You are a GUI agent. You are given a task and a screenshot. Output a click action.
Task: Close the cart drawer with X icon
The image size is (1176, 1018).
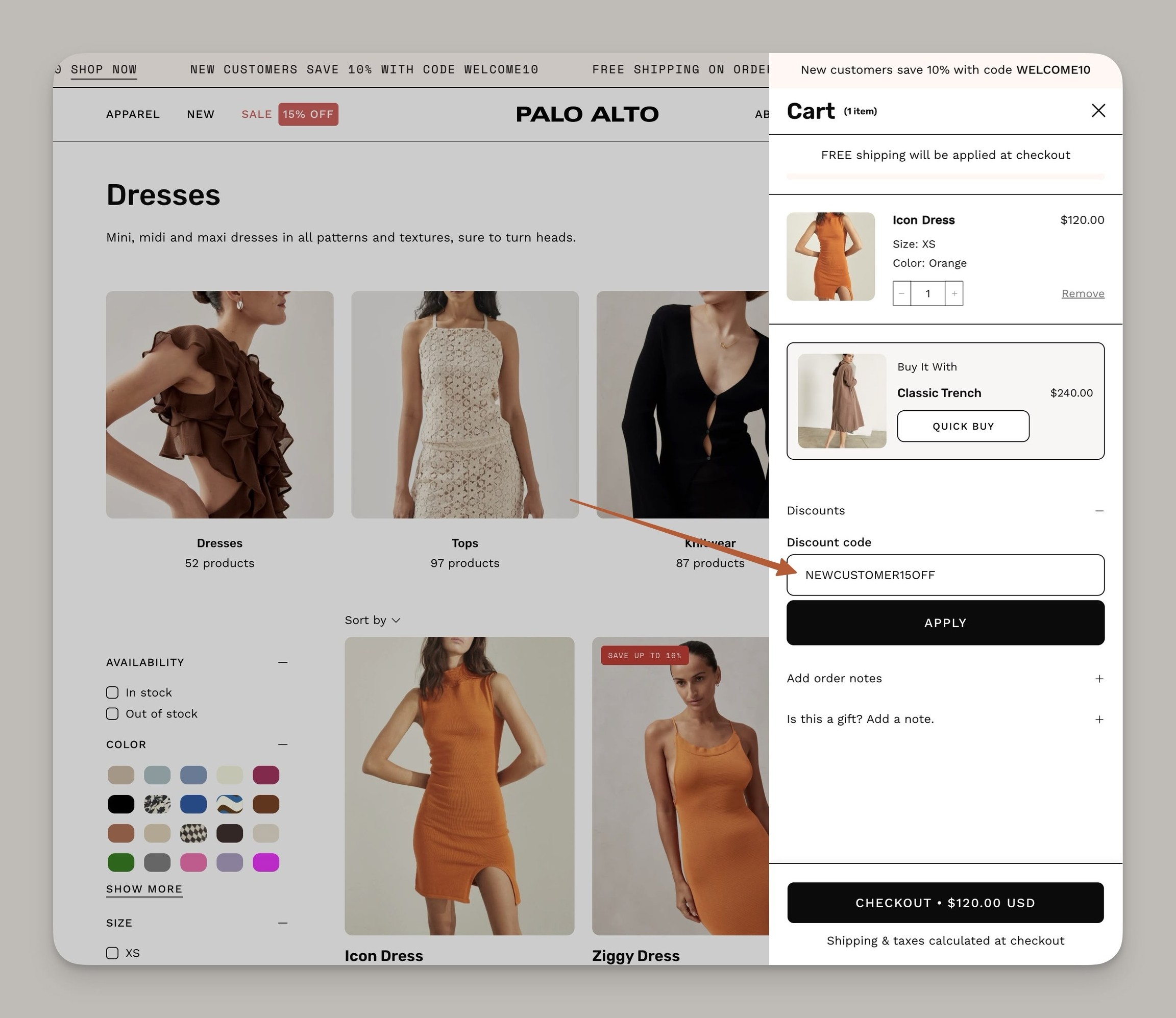(x=1098, y=110)
